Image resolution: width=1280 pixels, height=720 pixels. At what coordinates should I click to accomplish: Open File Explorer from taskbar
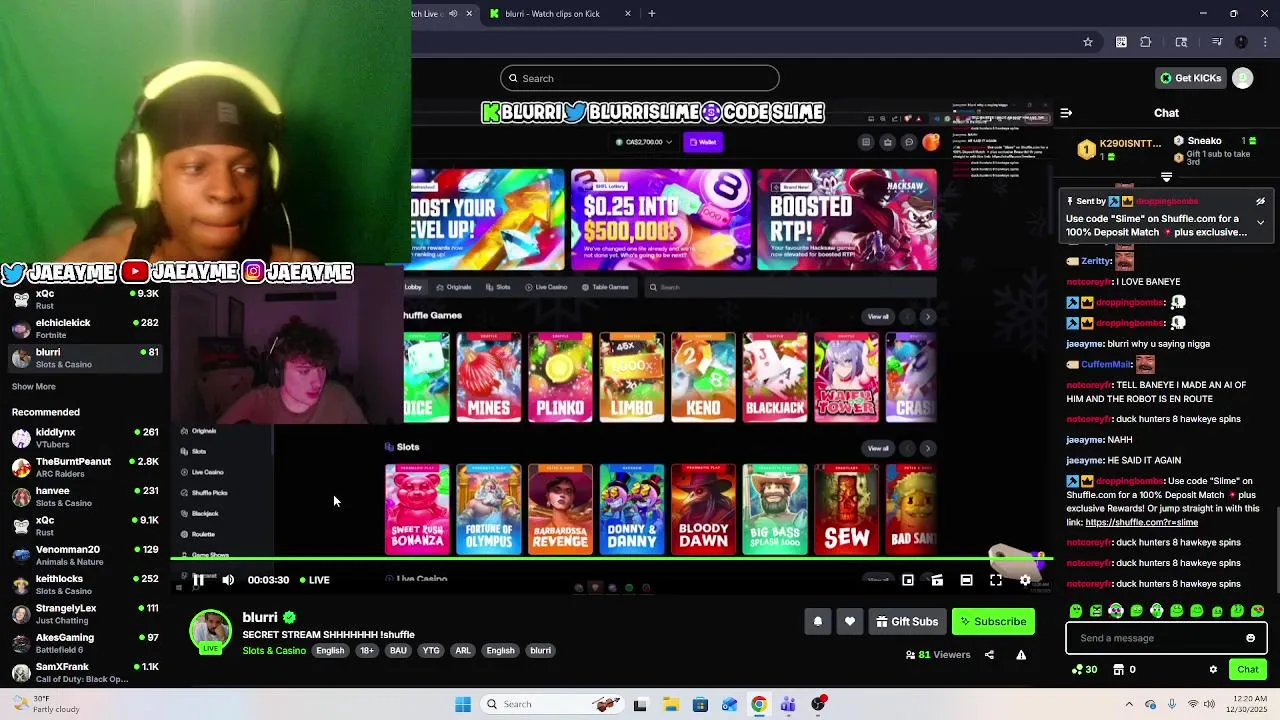(x=670, y=704)
